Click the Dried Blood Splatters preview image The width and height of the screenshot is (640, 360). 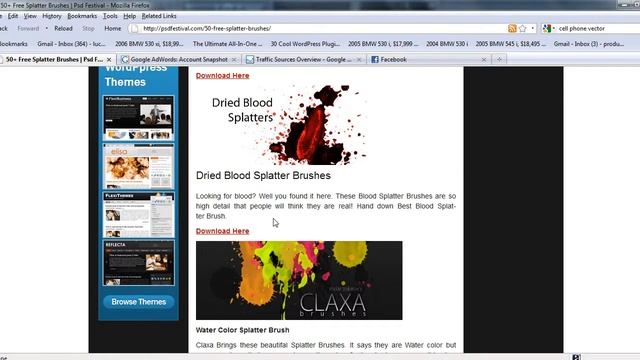click(x=289, y=124)
